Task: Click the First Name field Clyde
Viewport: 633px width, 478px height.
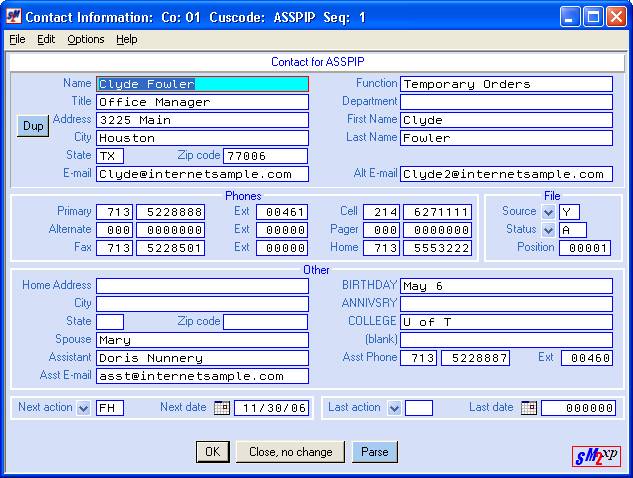Action: pyautogui.click(x=507, y=120)
